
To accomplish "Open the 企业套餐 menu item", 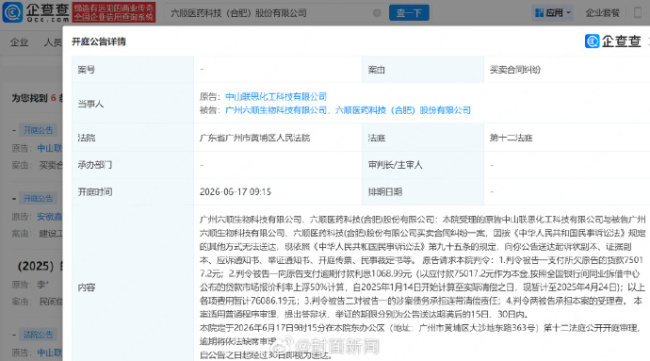I will coord(602,13).
